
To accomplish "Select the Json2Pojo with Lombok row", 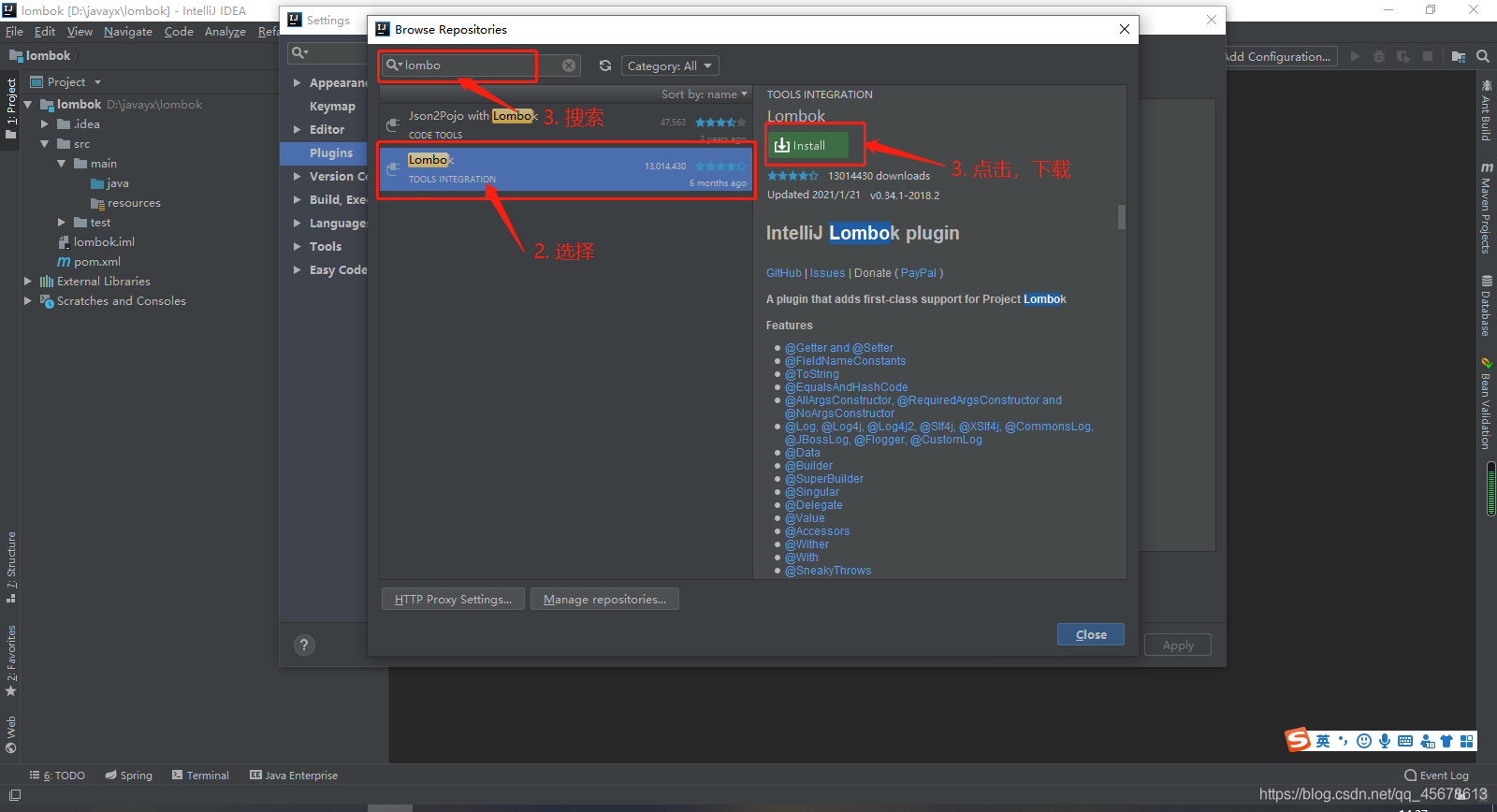I will 566,123.
